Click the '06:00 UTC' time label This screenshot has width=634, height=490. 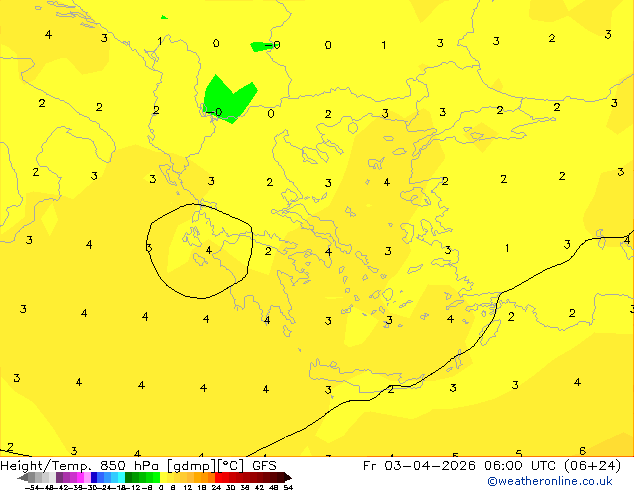[x=521, y=466]
